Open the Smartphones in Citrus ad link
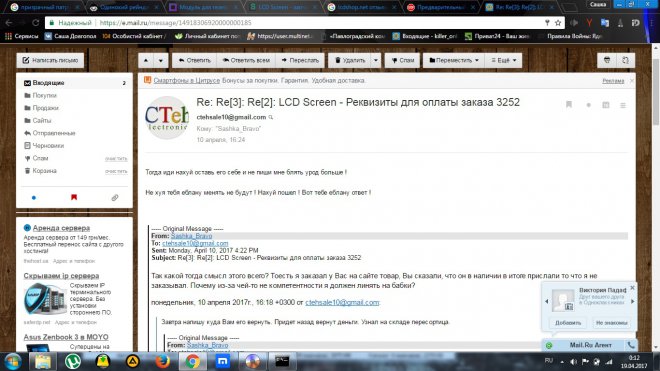 [186, 80]
